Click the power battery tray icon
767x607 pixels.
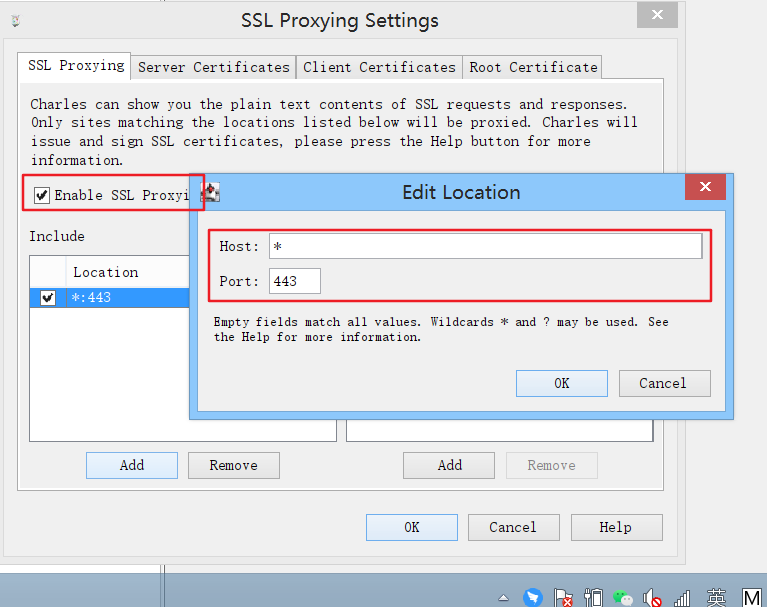[593, 598]
